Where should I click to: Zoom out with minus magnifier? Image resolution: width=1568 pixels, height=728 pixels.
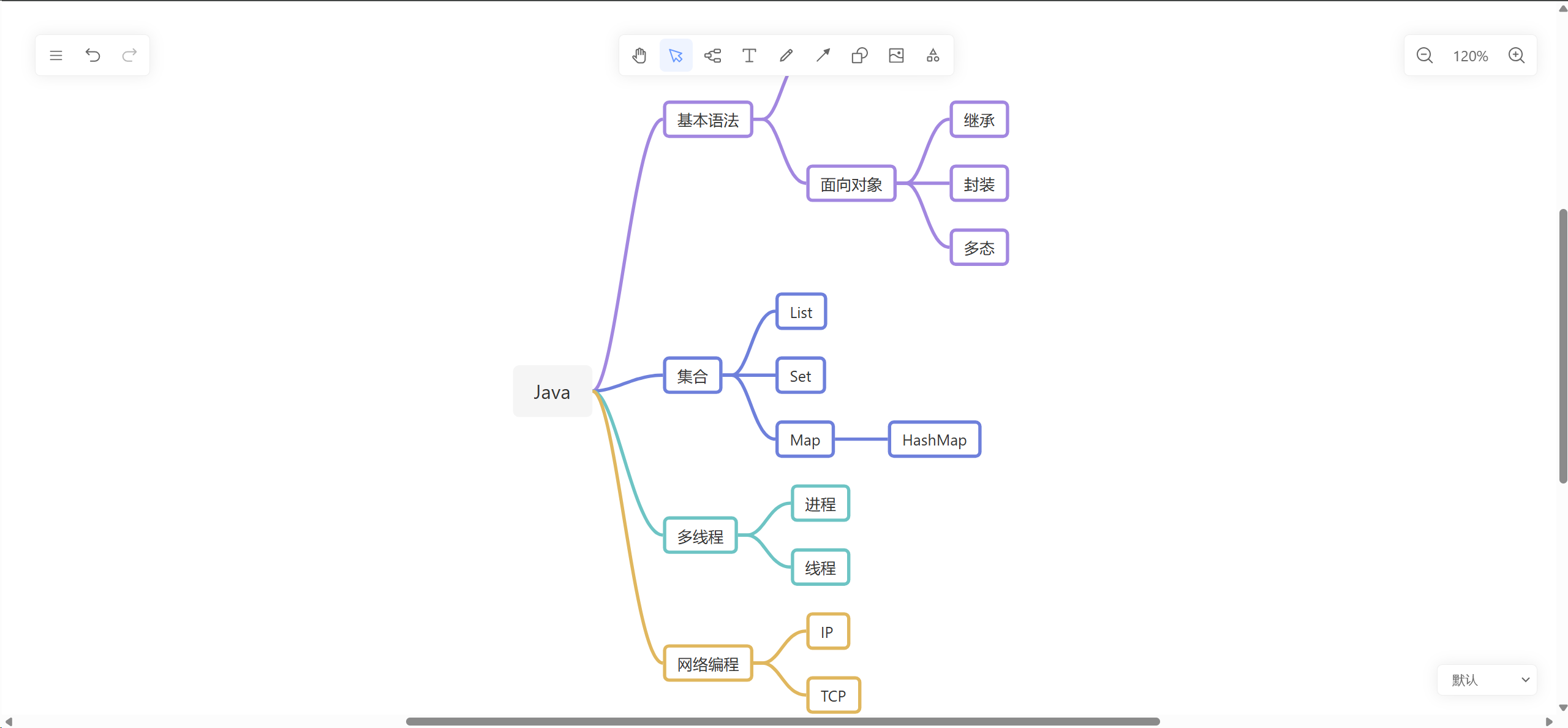click(x=1425, y=56)
